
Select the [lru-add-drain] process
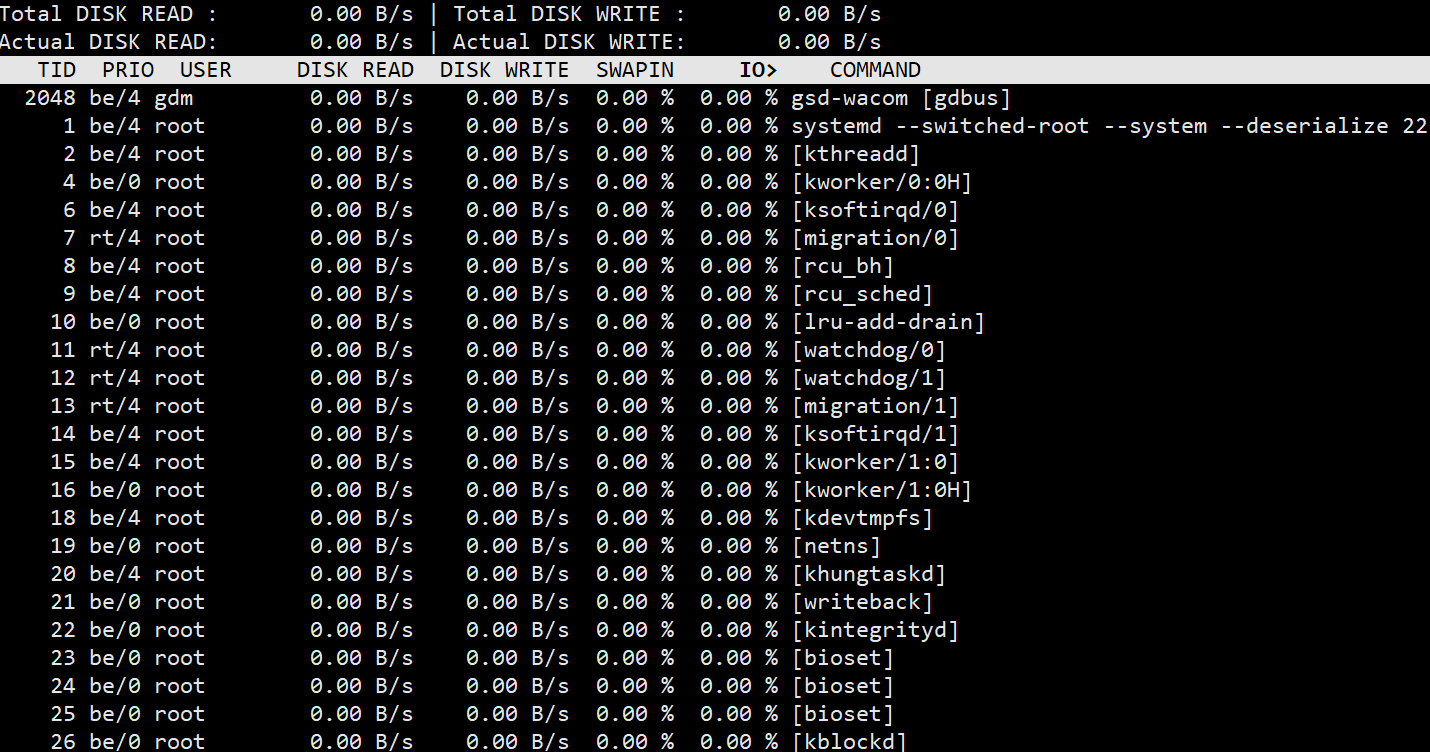pos(888,322)
